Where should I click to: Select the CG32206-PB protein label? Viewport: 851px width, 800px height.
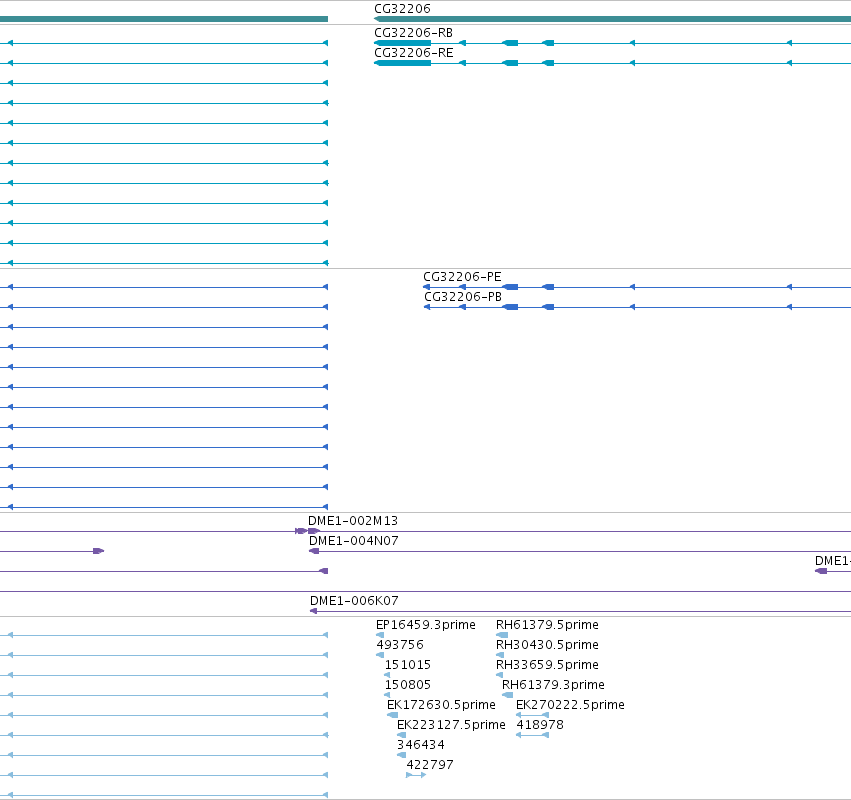point(462,297)
